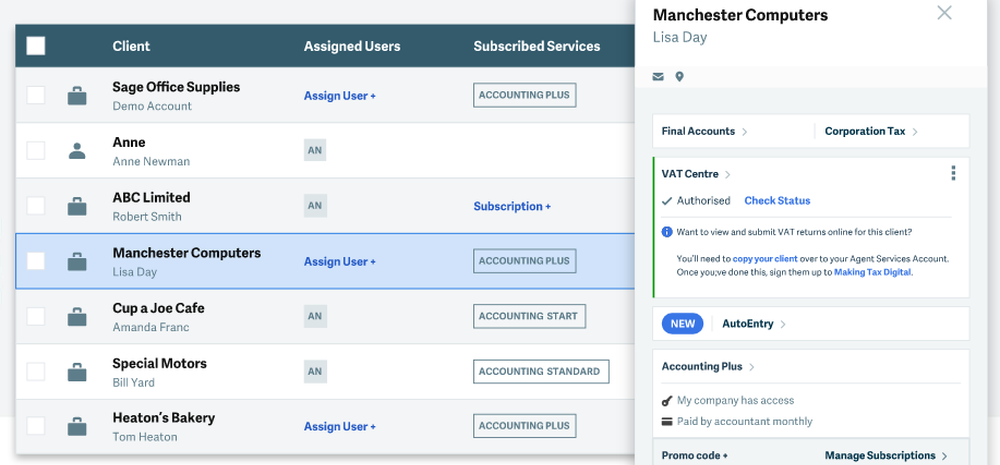Check the ABC Limited row checkbox
This screenshot has height=465, width=1000.
click(x=36, y=206)
